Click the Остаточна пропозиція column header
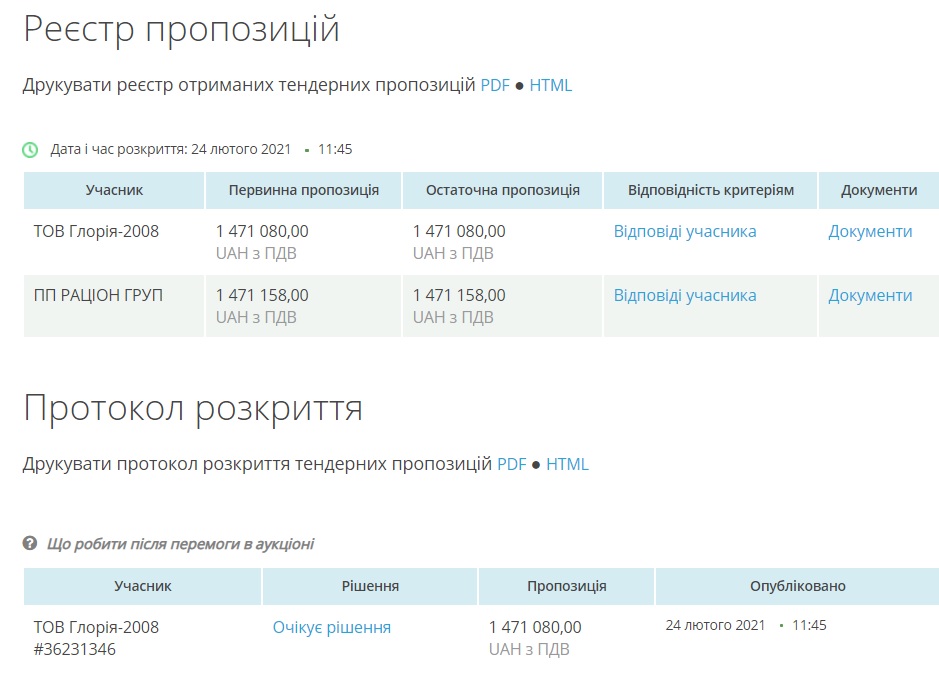The height and width of the screenshot is (693, 939). (x=502, y=190)
